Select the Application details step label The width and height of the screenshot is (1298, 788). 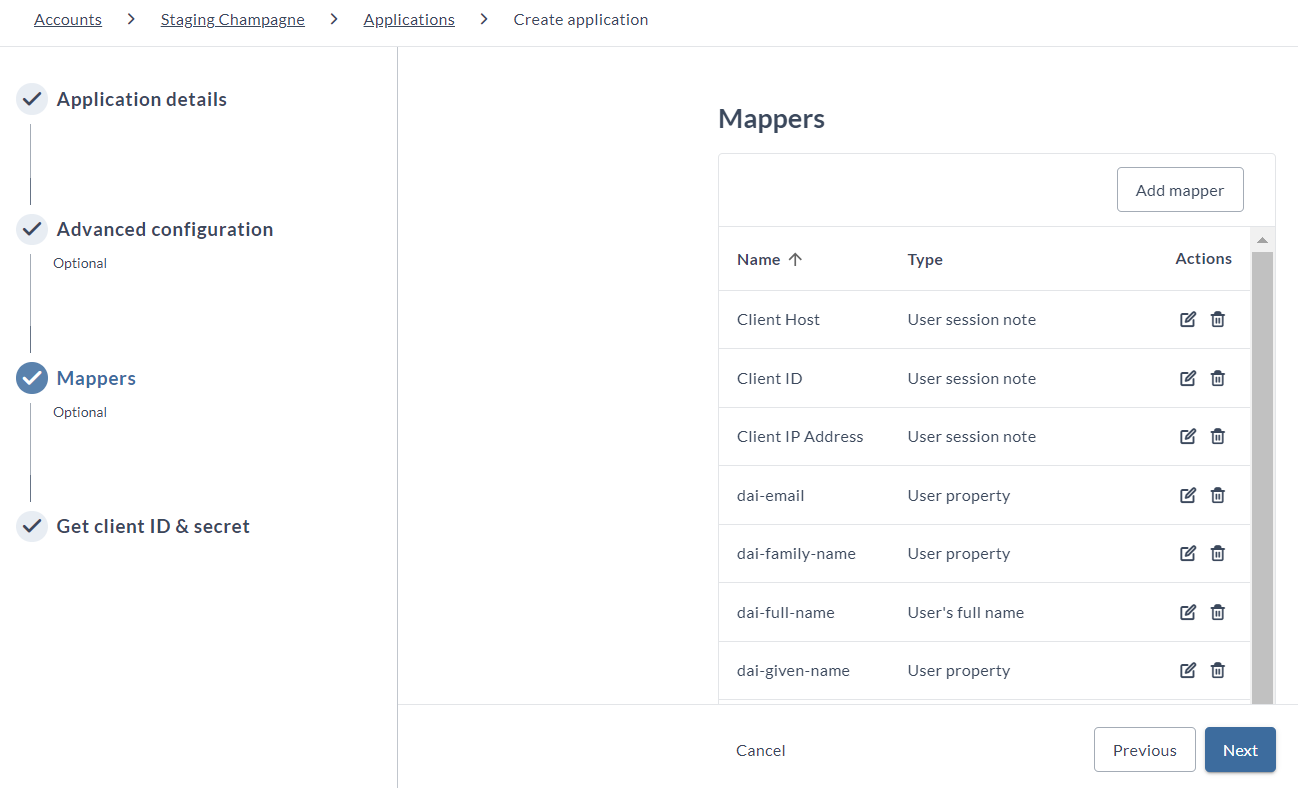pyautogui.click(x=142, y=99)
